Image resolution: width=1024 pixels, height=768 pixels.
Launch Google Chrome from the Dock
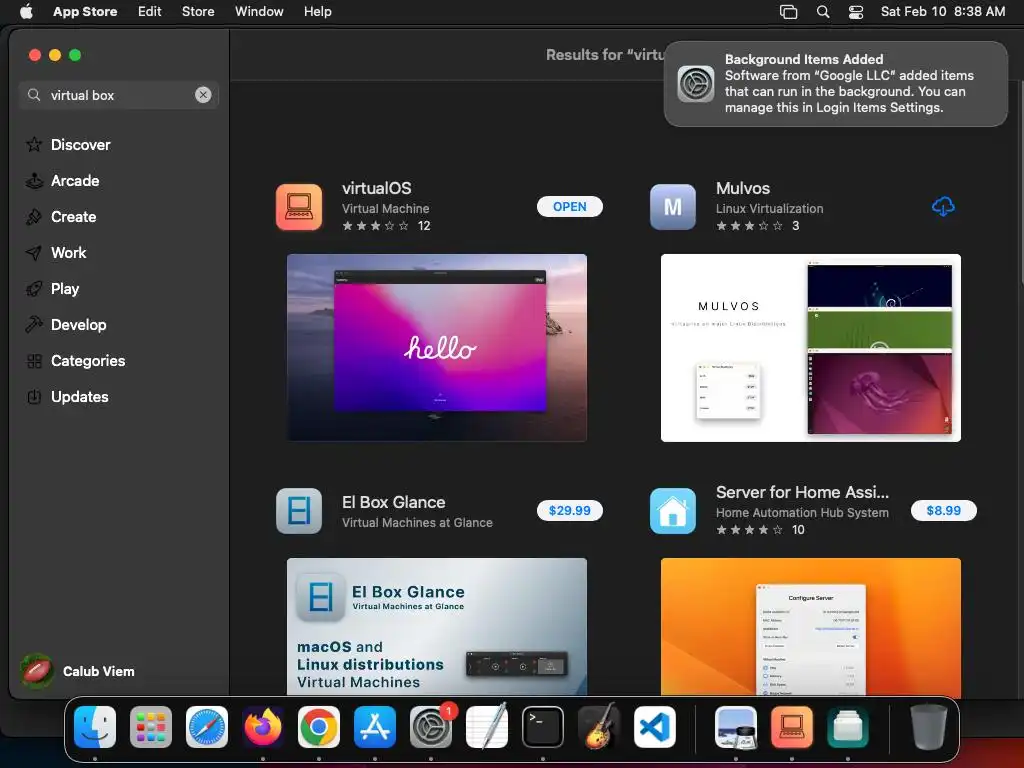click(x=319, y=727)
